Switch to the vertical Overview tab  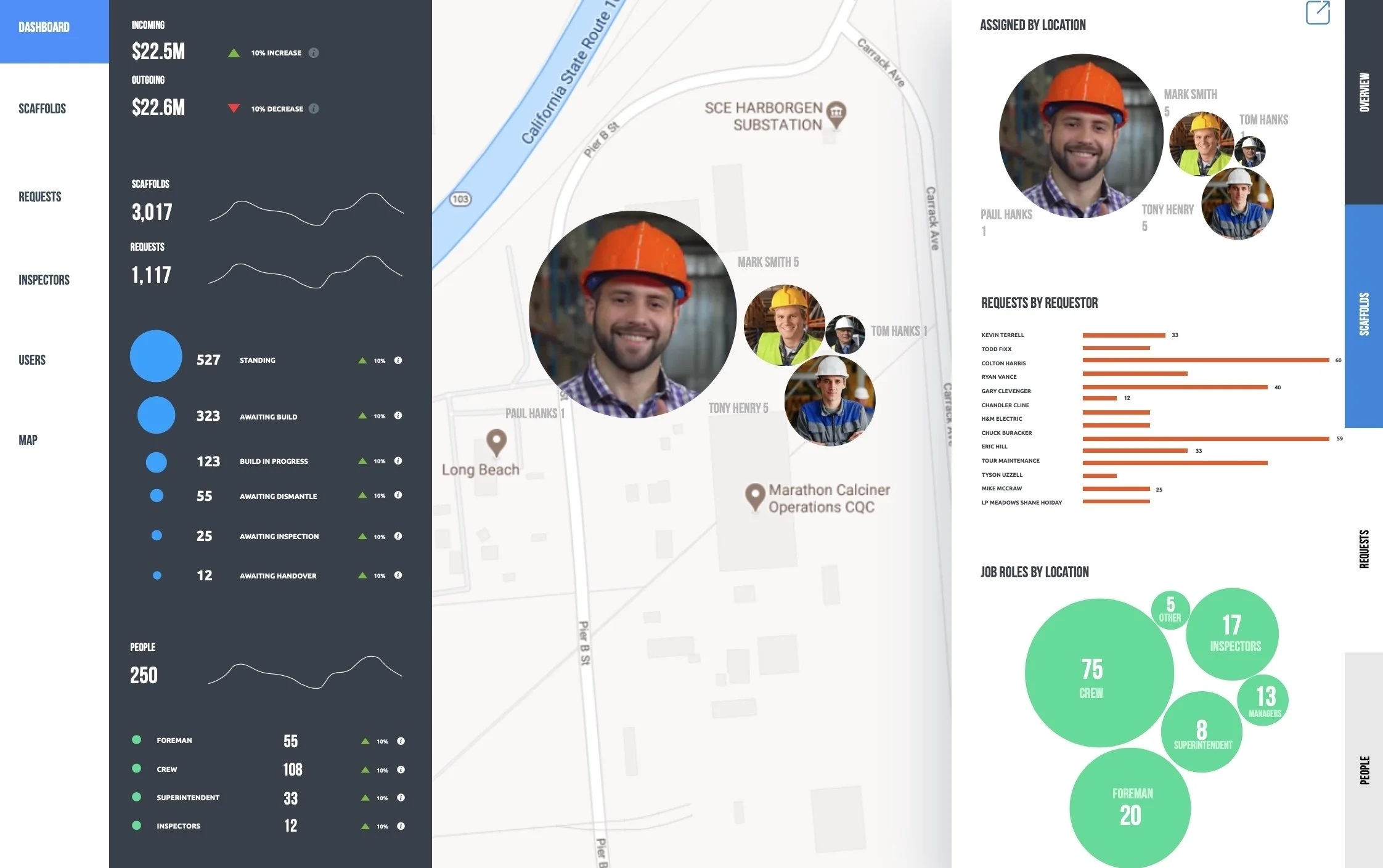pyautogui.click(x=1364, y=92)
